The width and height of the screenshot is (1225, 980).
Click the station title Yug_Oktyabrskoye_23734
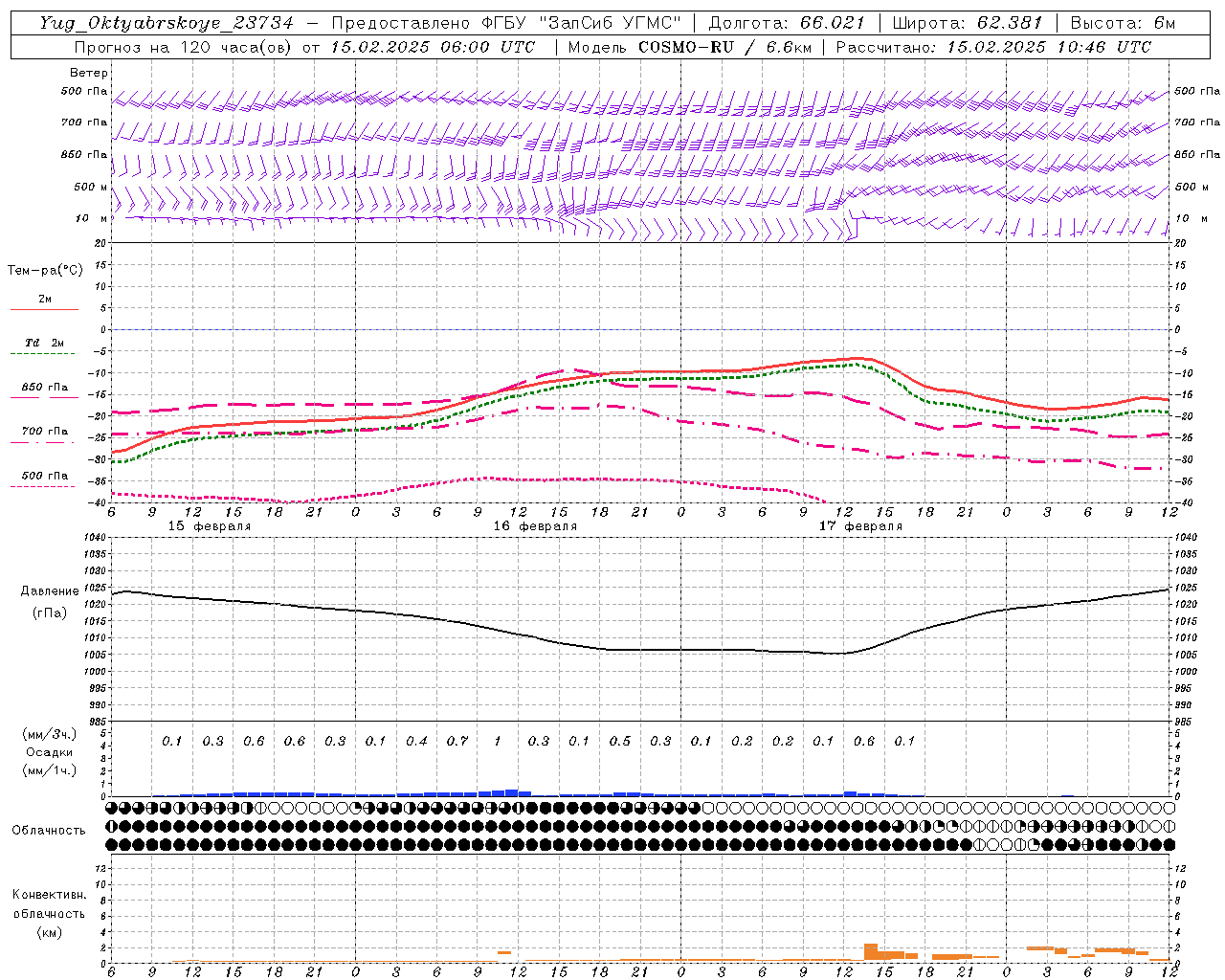[x=167, y=23]
